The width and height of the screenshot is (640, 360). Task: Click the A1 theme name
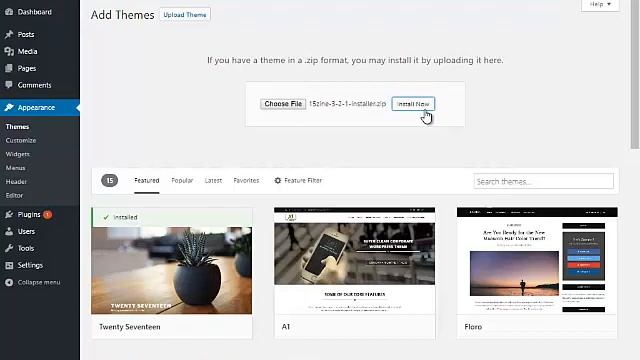coord(286,327)
